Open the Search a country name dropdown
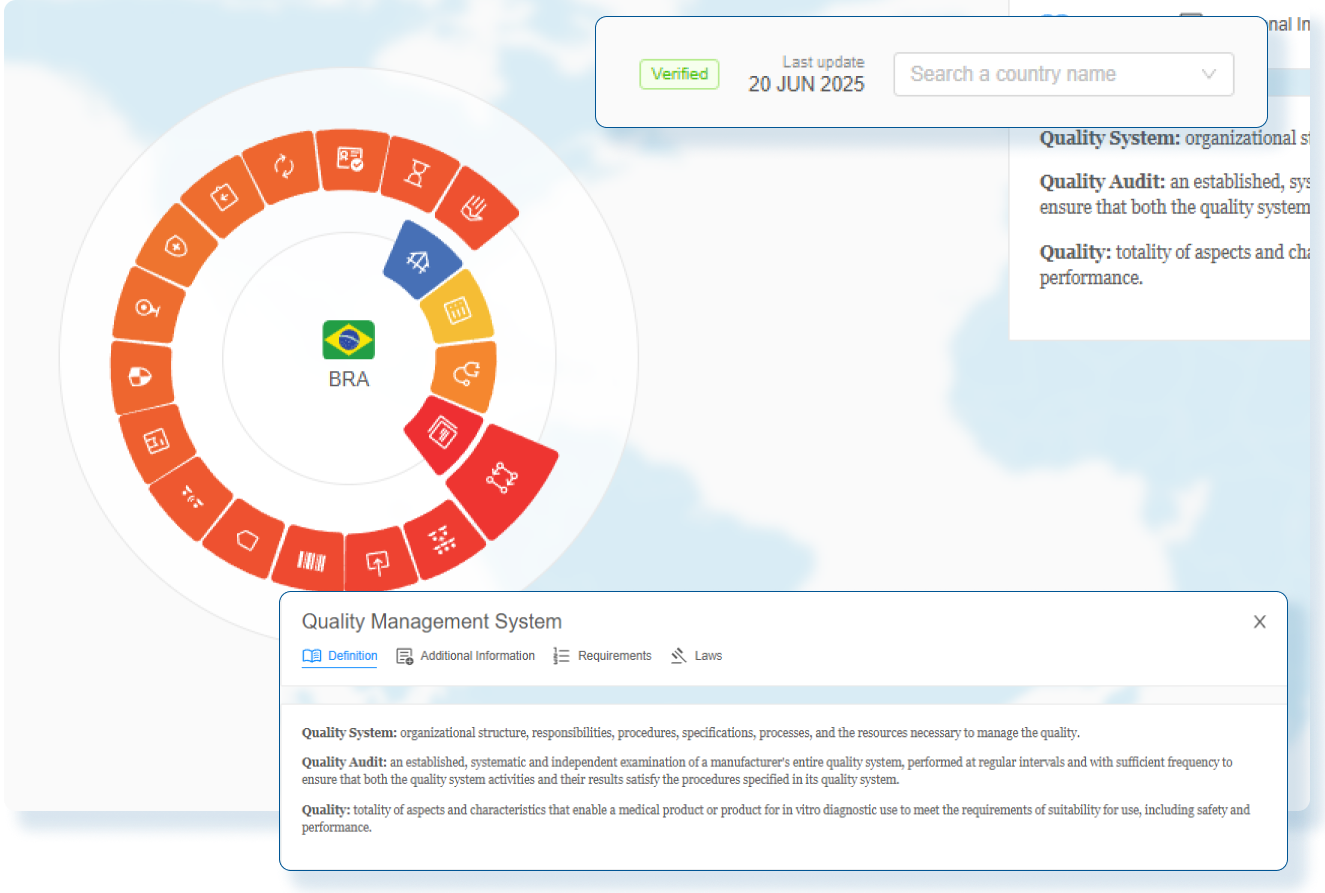 coord(1064,74)
